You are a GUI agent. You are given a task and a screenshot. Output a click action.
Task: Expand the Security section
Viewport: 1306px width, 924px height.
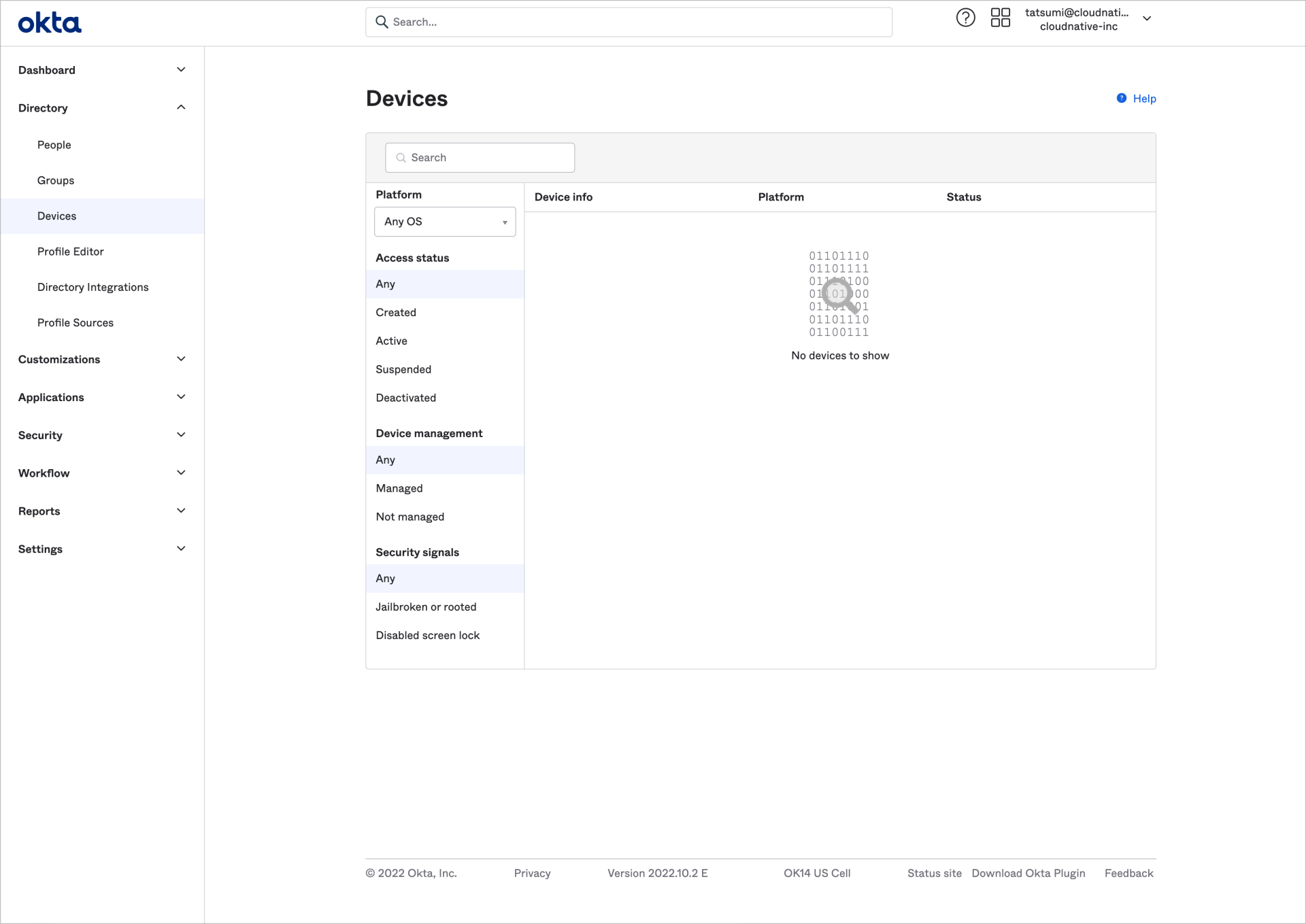click(x=180, y=434)
